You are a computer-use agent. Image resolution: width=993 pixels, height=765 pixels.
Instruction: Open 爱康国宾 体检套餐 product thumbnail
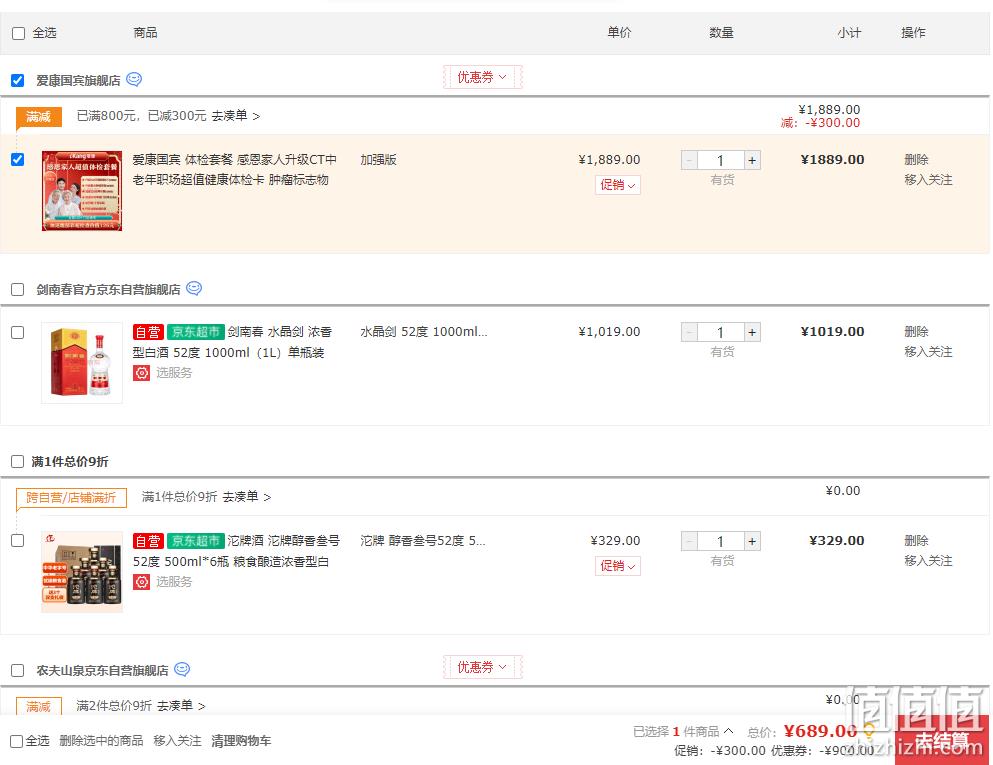82,191
